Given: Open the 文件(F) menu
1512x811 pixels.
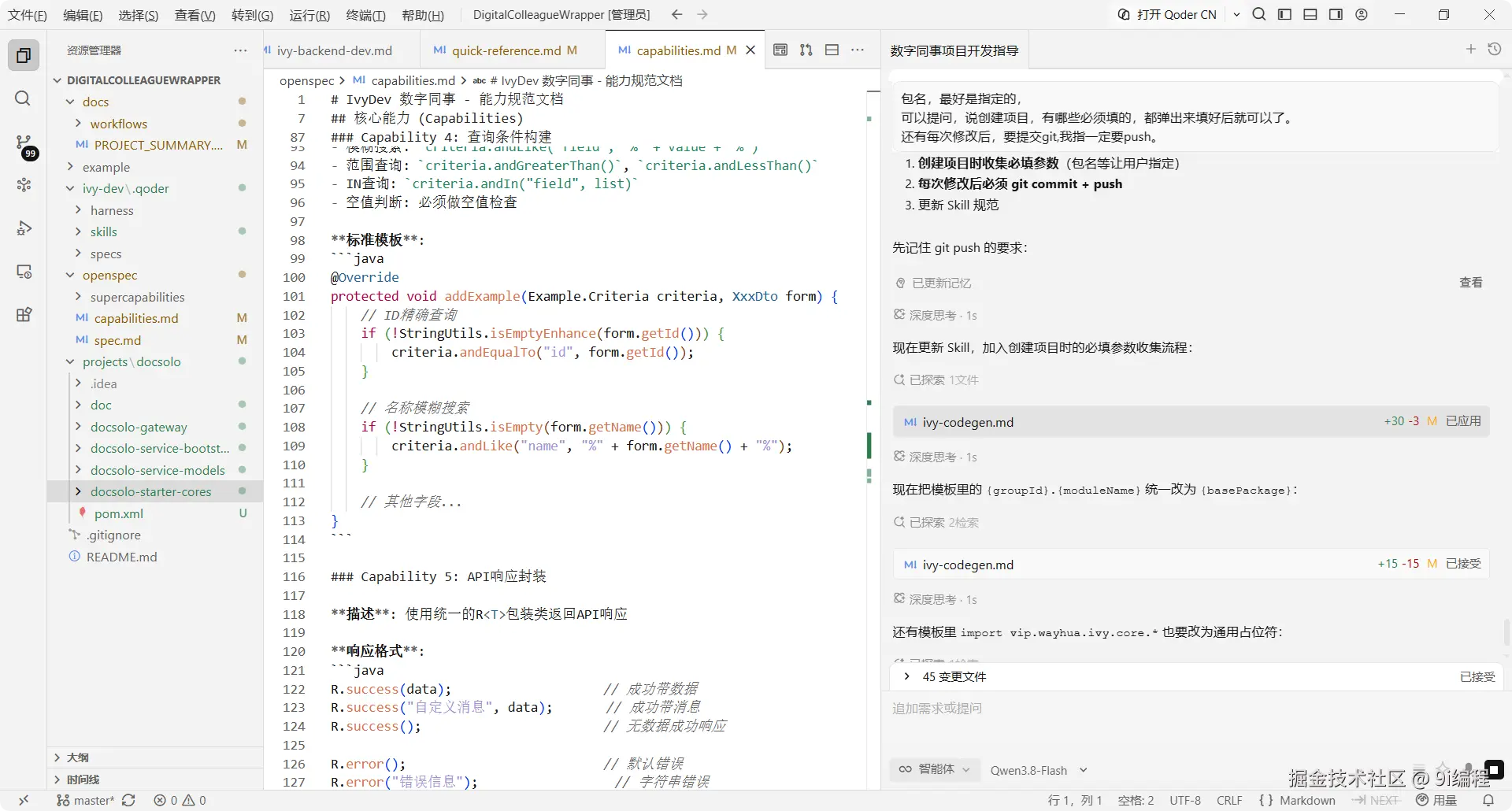Looking at the screenshot, I should 28,15.
